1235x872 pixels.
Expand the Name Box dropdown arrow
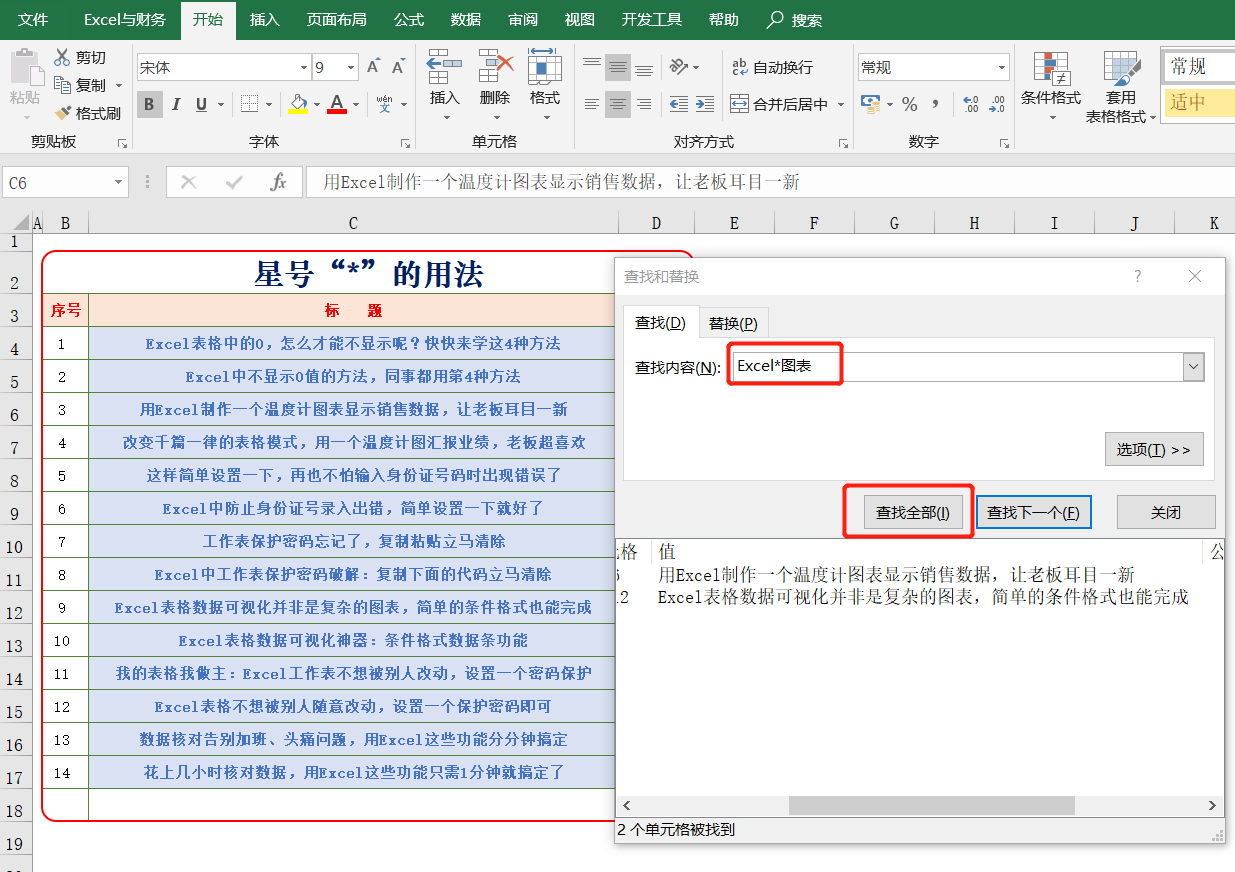(119, 183)
